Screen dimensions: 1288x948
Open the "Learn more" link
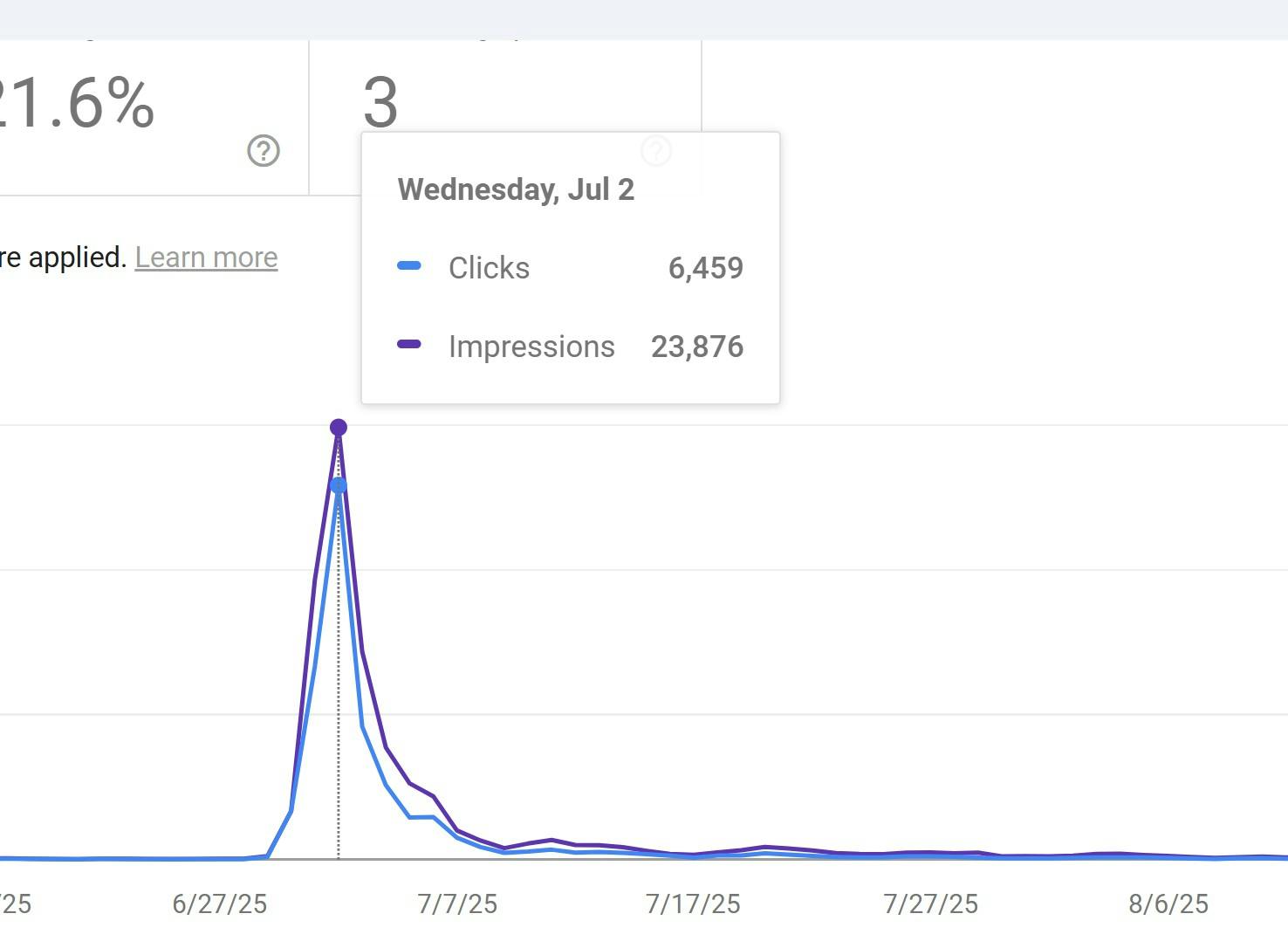coord(206,258)
